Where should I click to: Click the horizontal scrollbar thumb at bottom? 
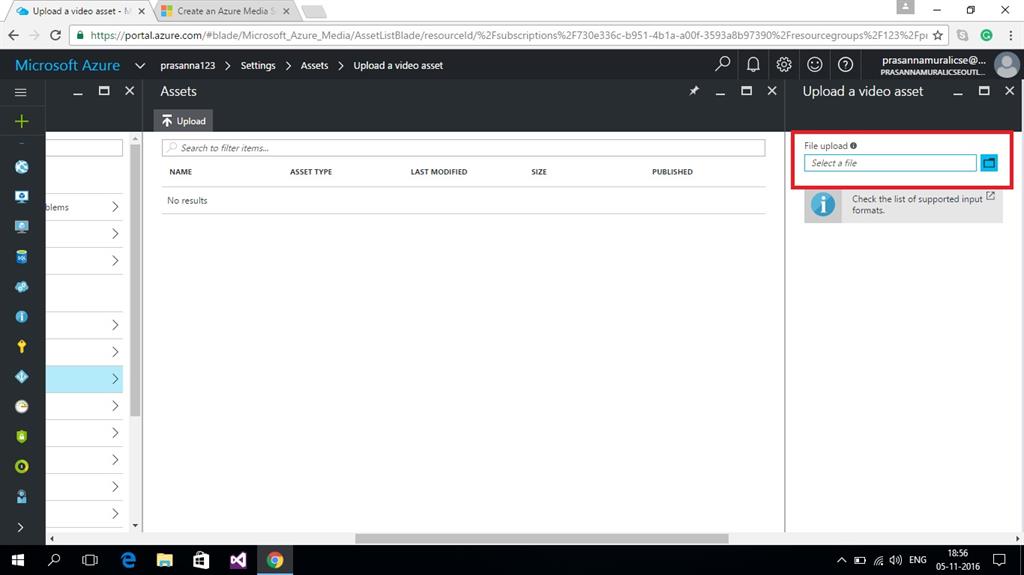(541, 538)
